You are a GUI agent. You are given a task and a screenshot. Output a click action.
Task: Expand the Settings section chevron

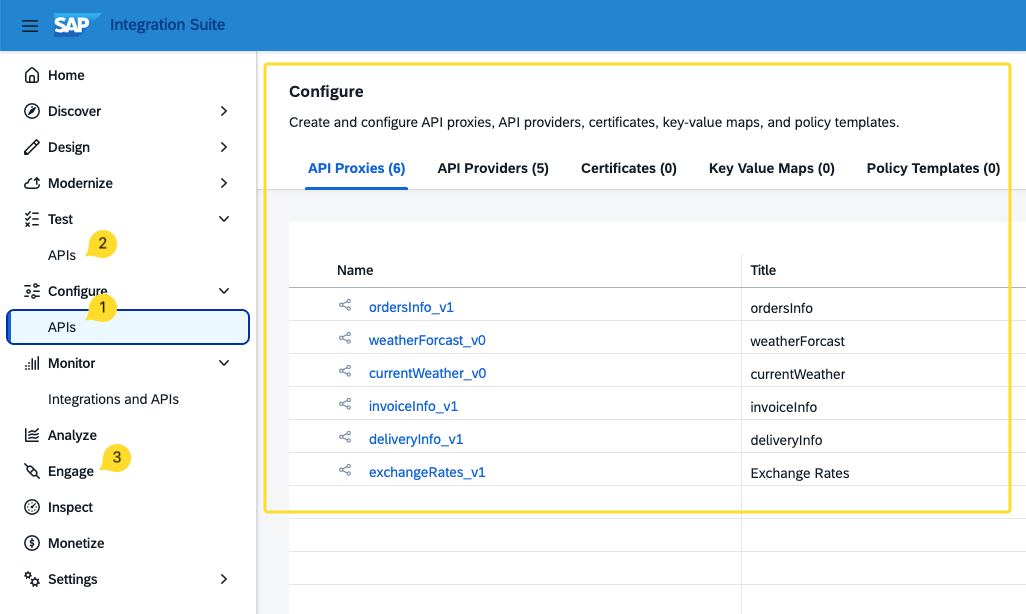coord(224,579)
